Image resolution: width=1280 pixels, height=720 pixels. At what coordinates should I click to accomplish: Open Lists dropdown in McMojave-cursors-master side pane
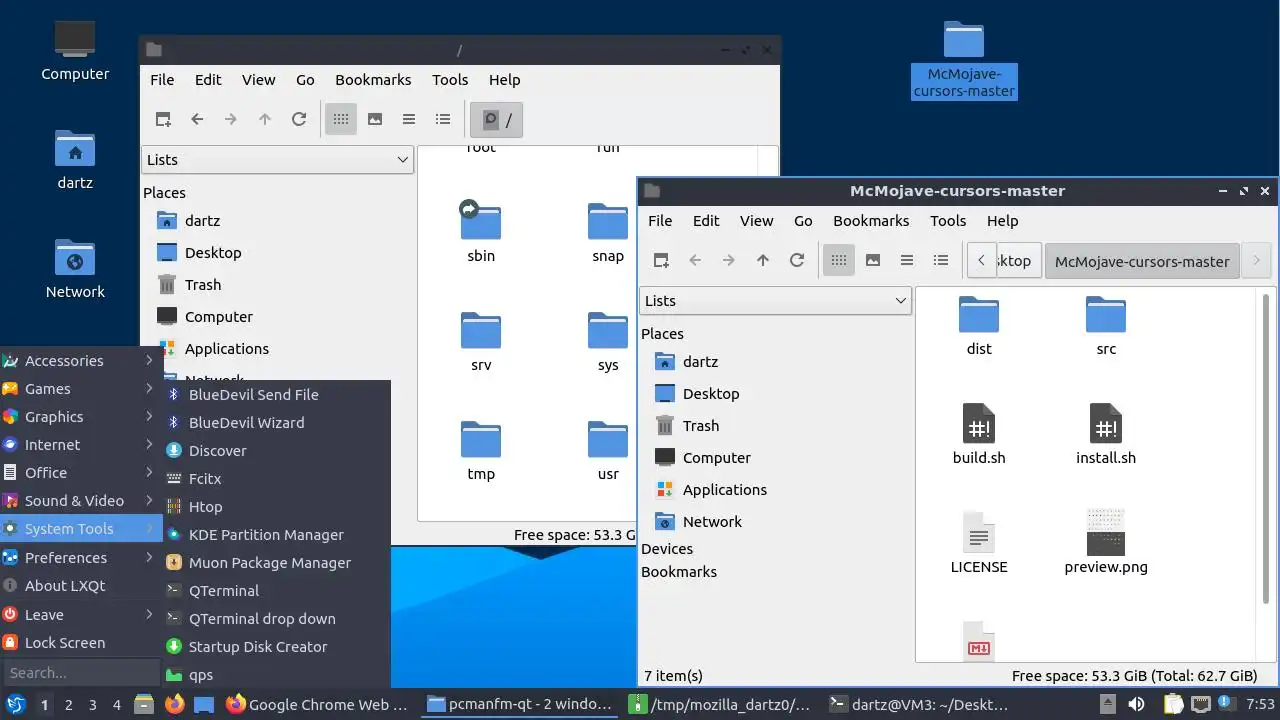coord(775,300)
